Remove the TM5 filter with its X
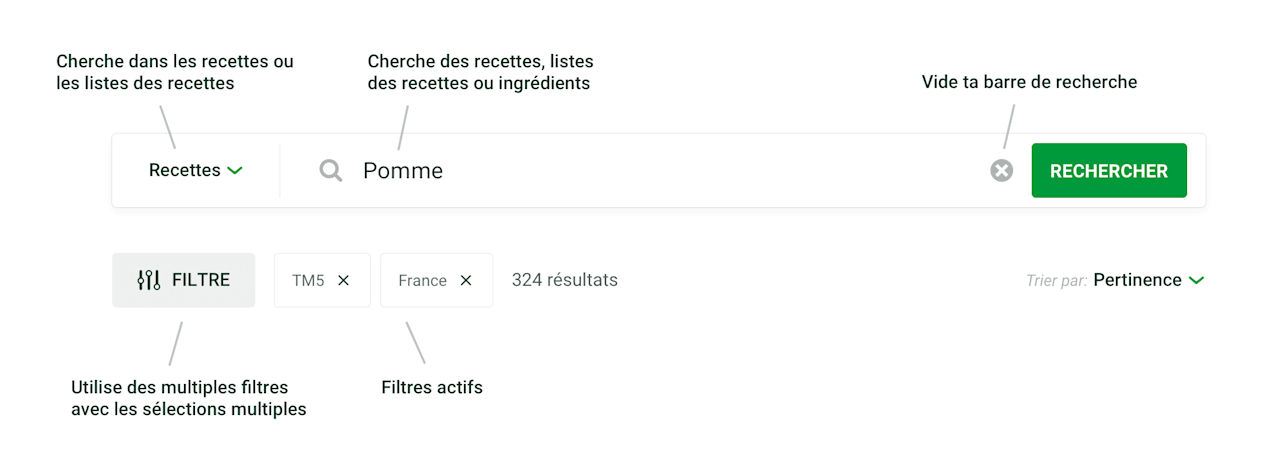 click(344, 281)
